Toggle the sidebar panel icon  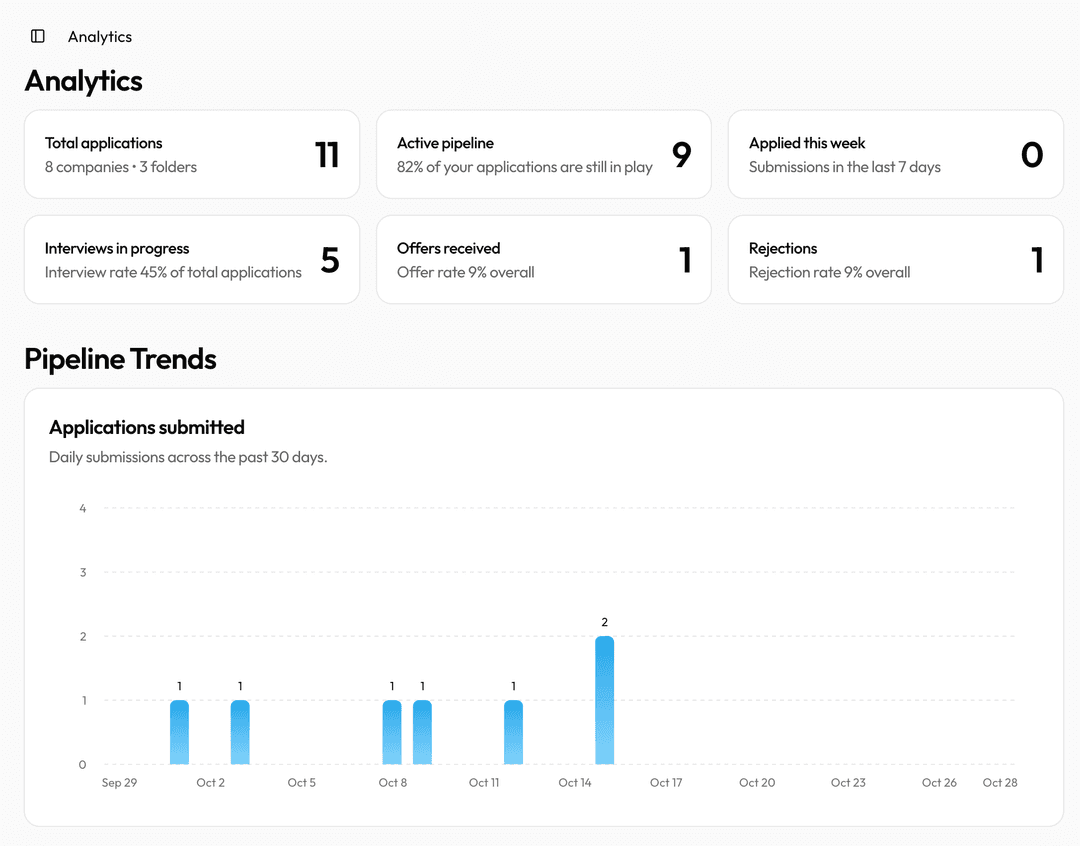click(38, 36)
